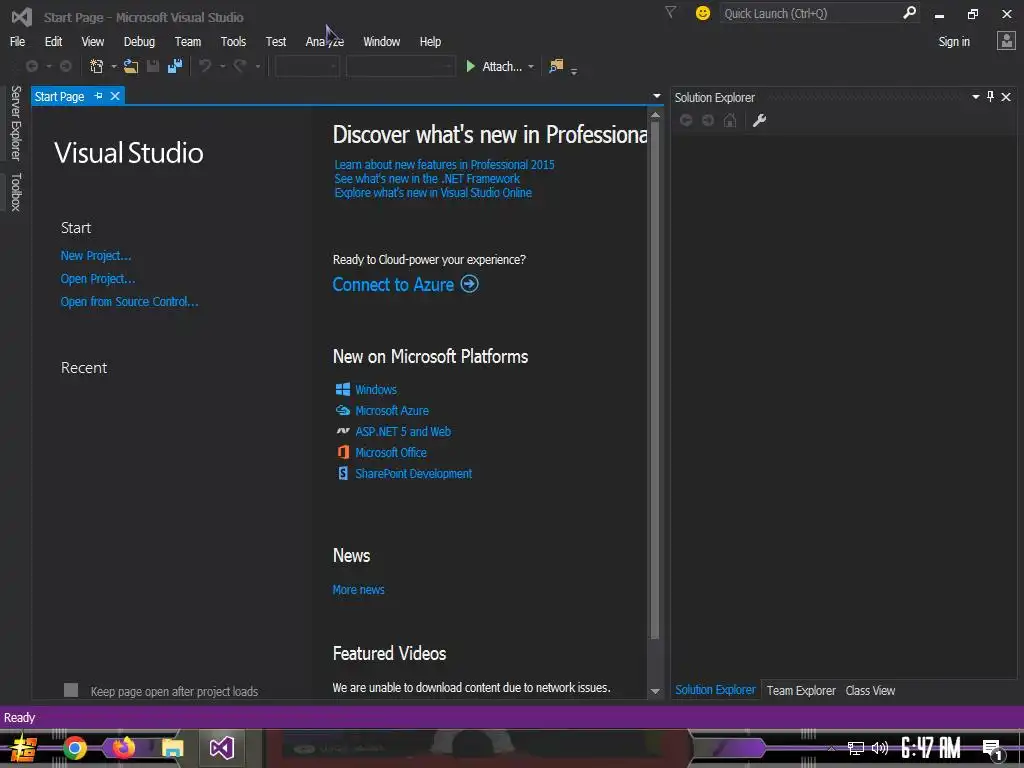Open File Explorer from the taskbar
The image size is (1024, 768).
pyautogui.click(x=172, y=748)
